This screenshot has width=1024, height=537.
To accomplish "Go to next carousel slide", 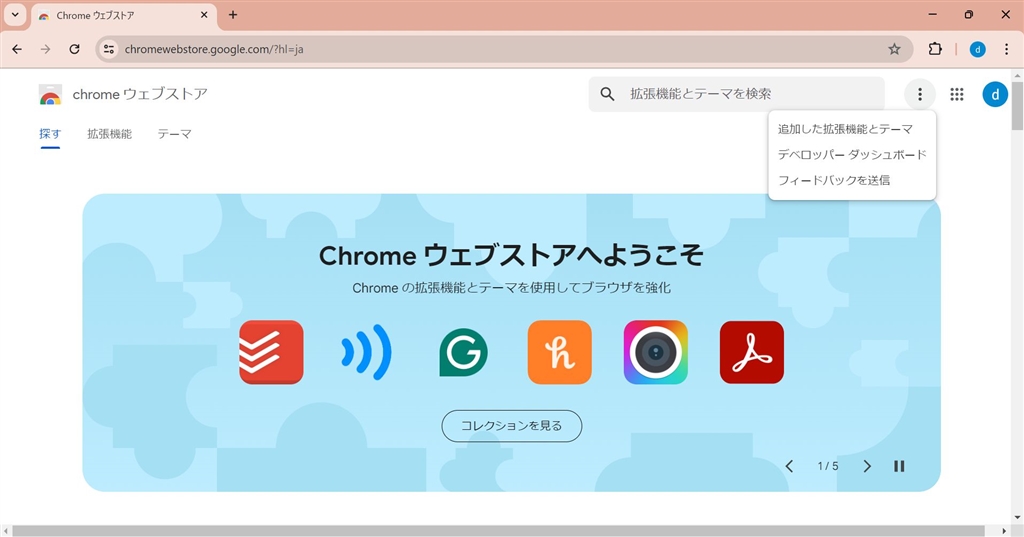I will click(867, 466).
